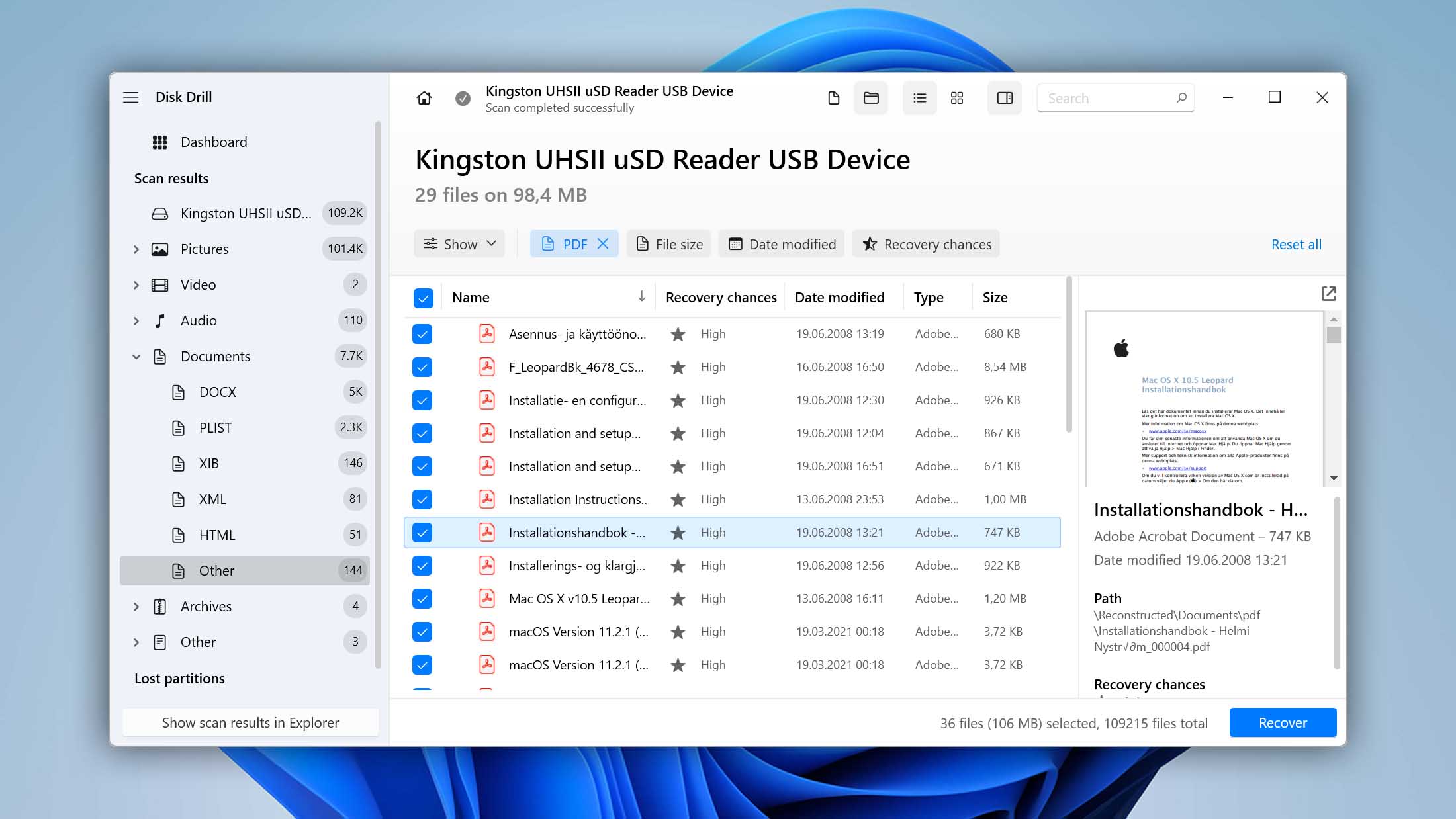
Task: Select XML under Documents
Action: (x=245, y=499)
